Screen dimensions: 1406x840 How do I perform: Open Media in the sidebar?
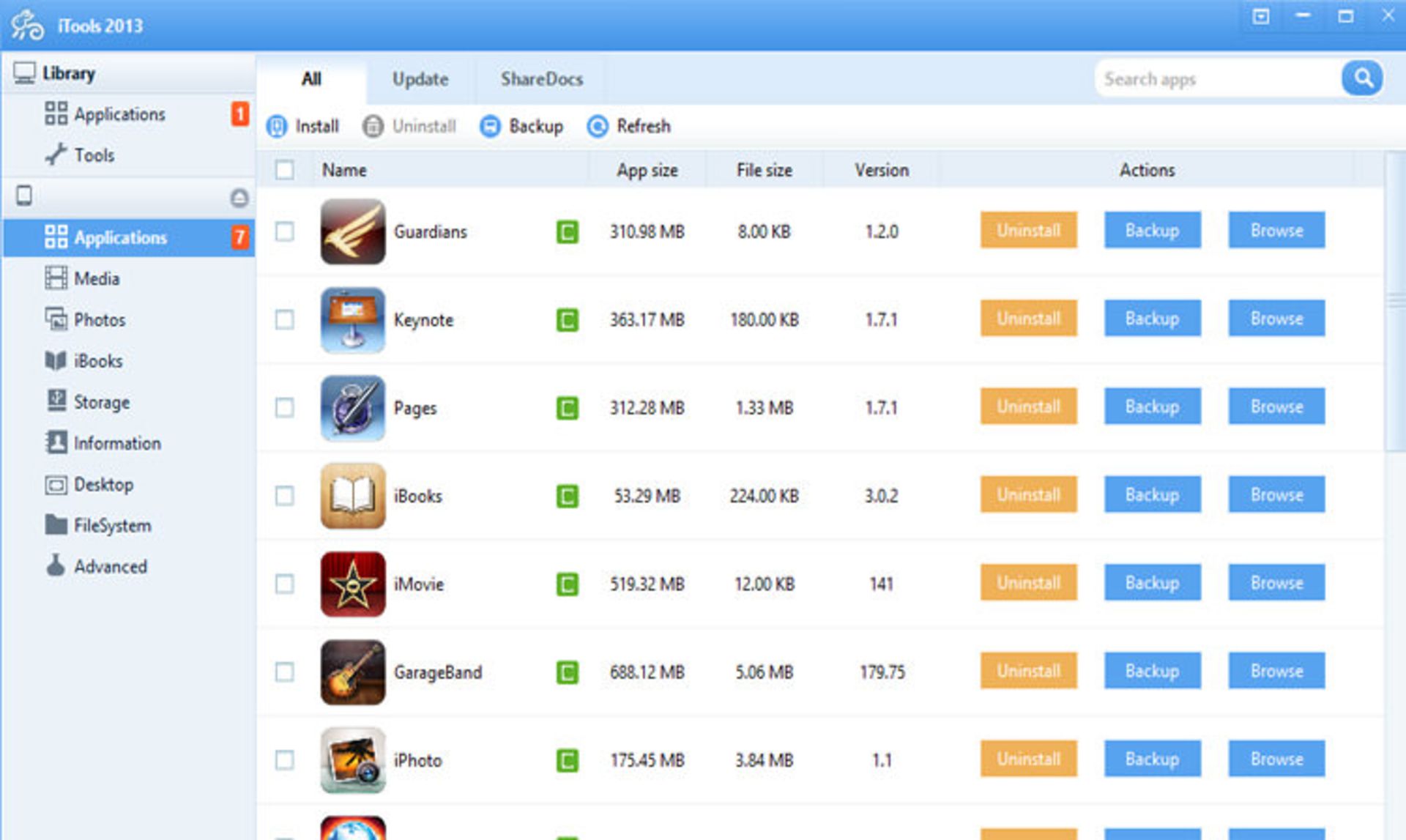[128, 278]
